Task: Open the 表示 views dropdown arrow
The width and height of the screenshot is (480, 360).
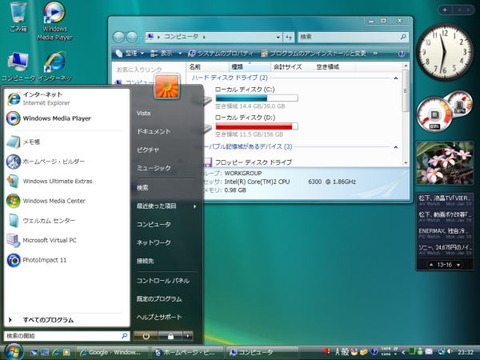Action: click(180, 53)
